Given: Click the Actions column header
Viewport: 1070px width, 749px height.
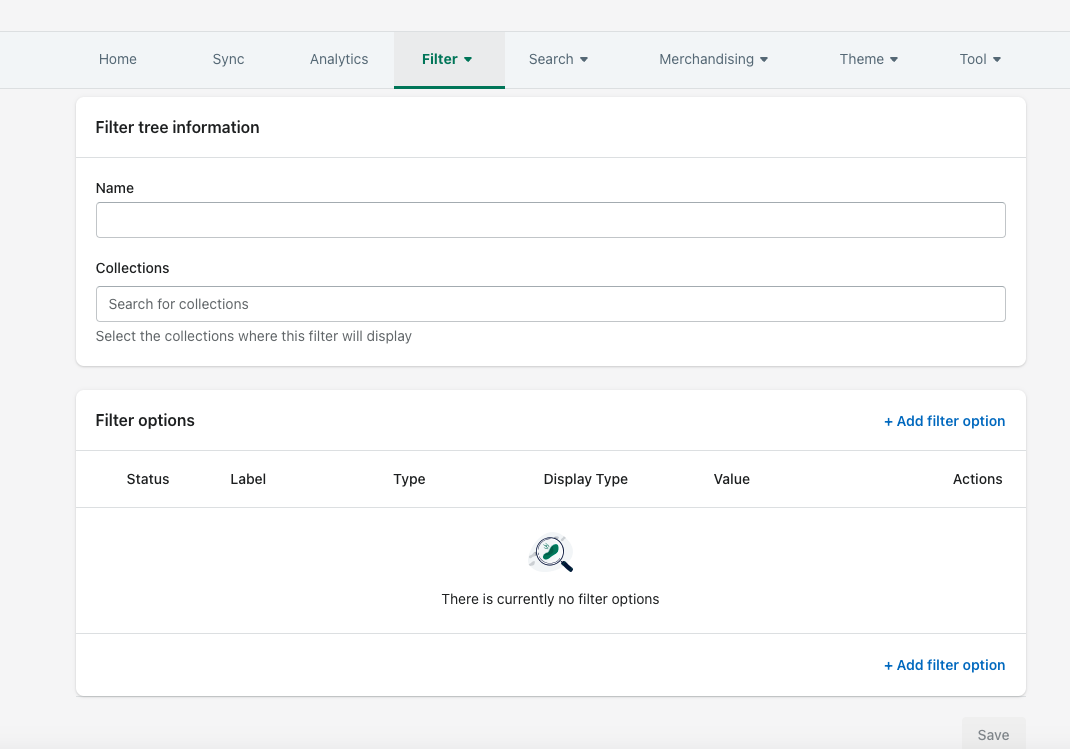Looking at the screenshot, I should 977,479.
